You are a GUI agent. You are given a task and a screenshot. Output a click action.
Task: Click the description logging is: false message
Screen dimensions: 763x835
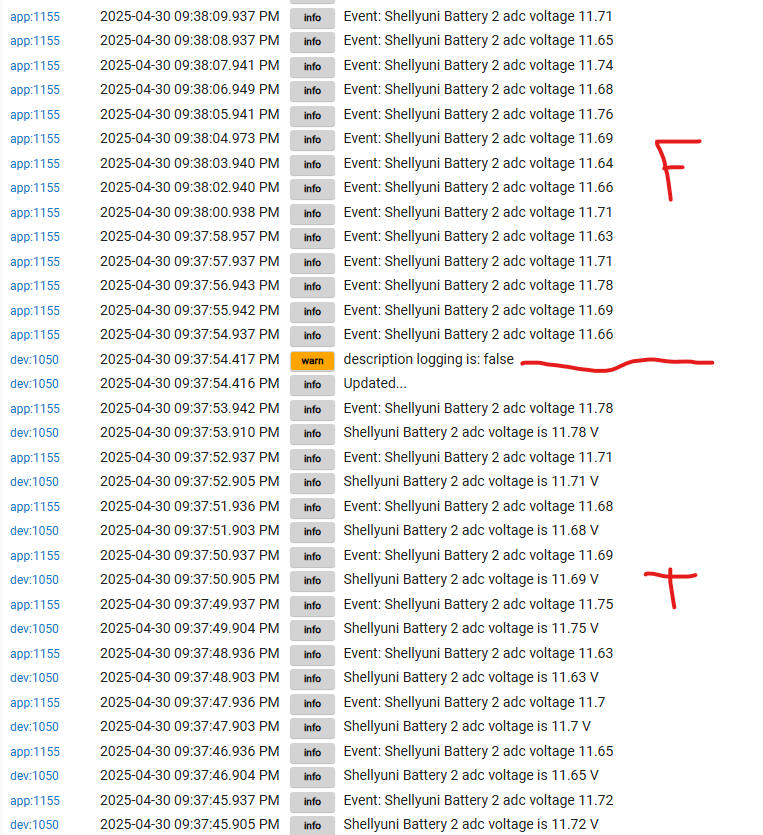429,359
